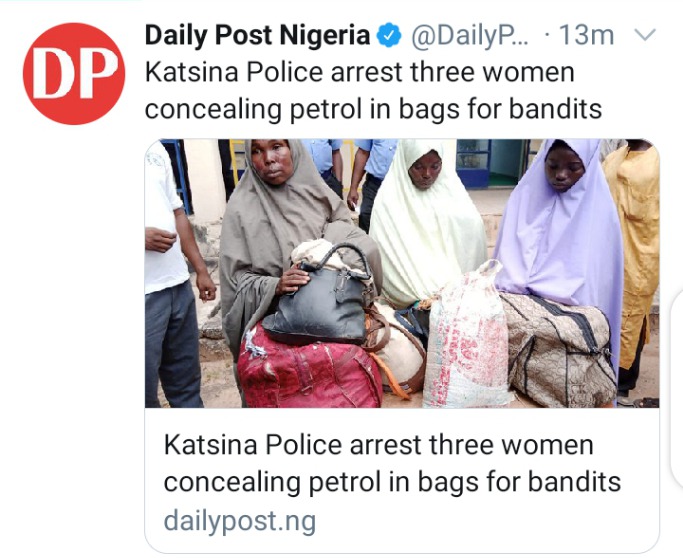The width and height of the screenshot is (683, 558).
Task: Open the link card headline about three women
Action: [x=392, y=463]
